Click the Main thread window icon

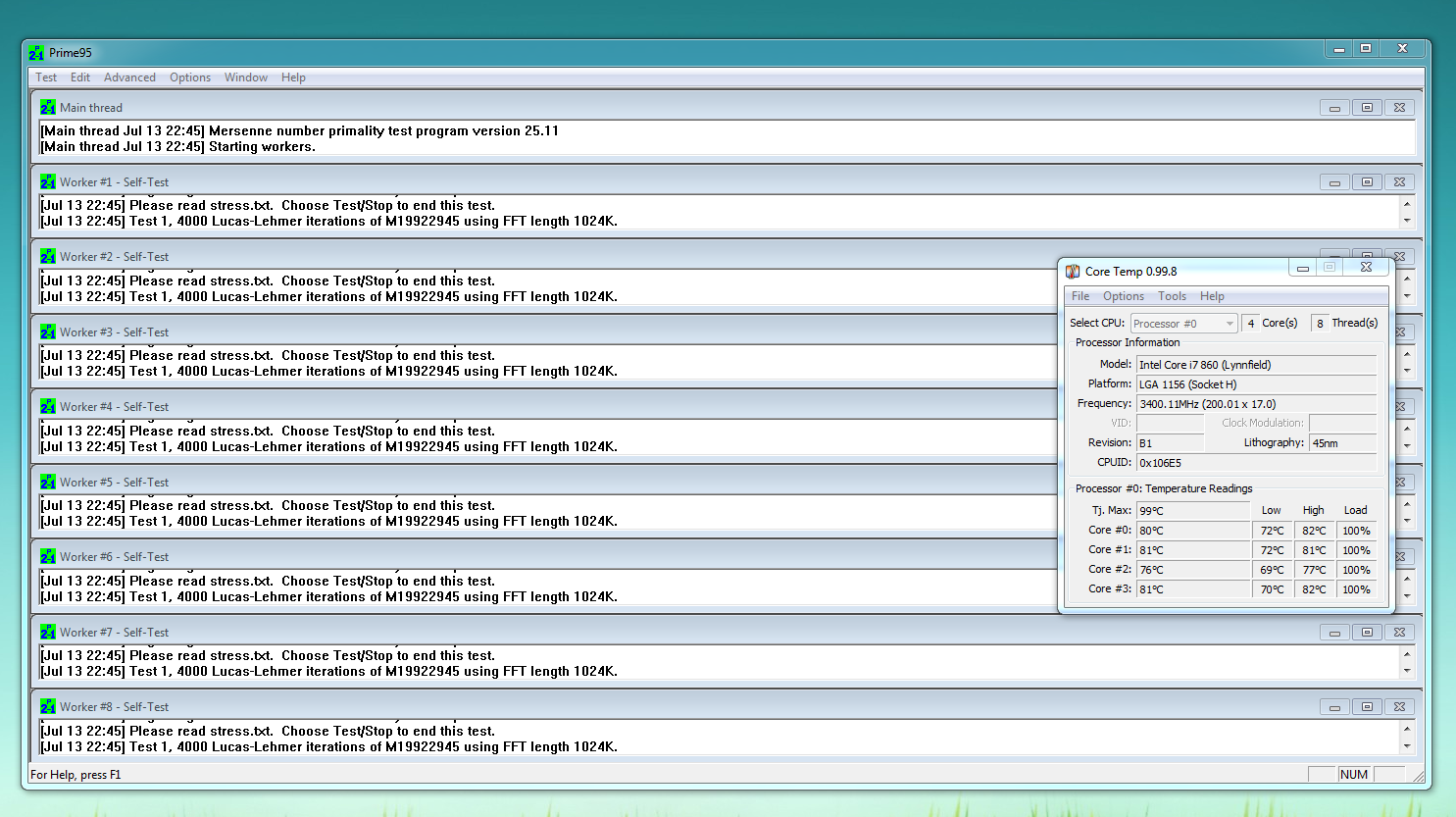point(48,108)
